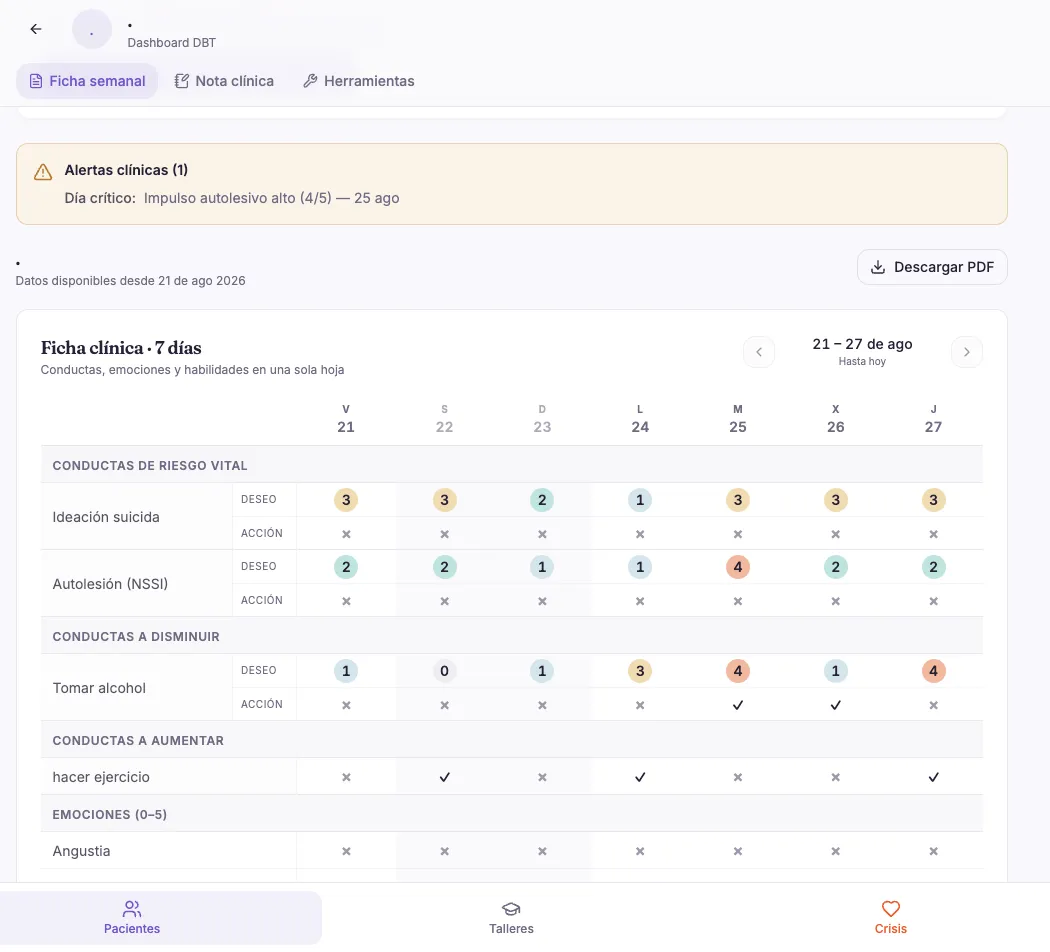This screenshot has width=1050, height=952.
Task: Go to the previous week
Action: pos(759,352)
